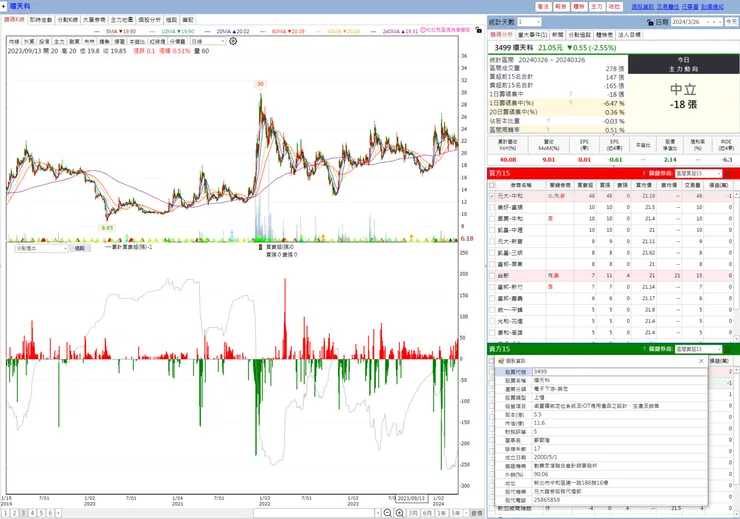Toggle the 投信 chart overlay button
This screenshot has height=519, width=740.
point(44,42)
